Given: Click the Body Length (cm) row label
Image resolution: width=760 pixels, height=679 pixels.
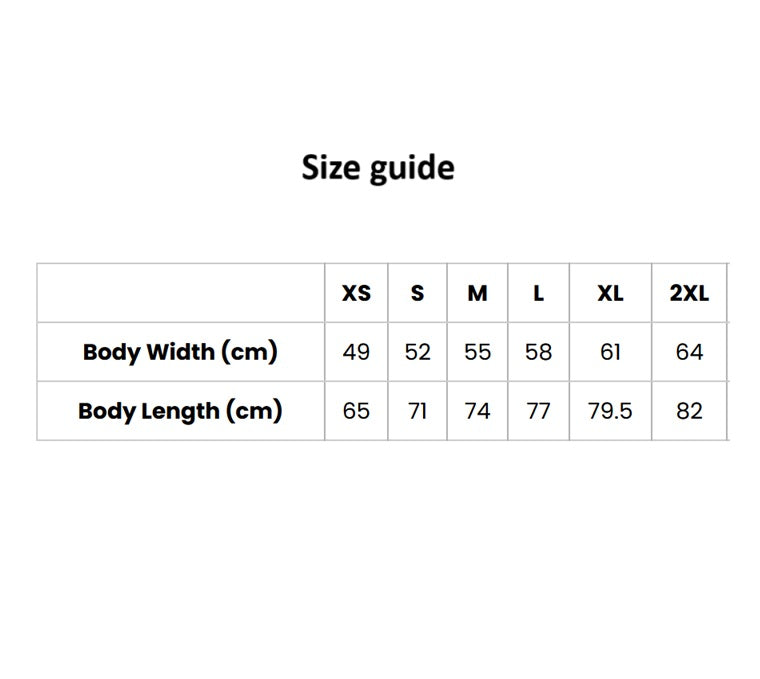Looking at the screenshot, I should pyautogui.click(x=180, y=411).
